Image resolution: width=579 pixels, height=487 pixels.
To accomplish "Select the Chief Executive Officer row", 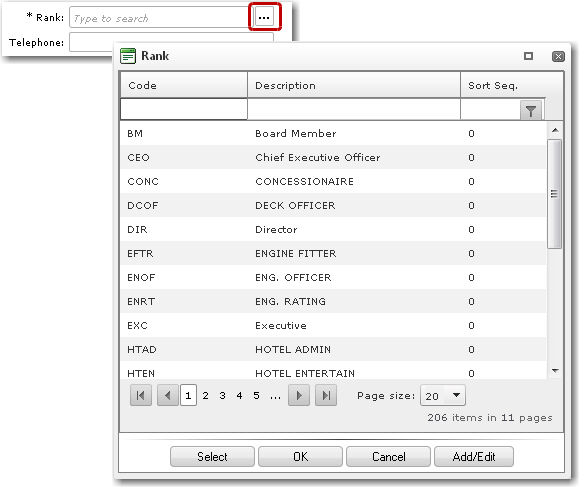I will [x=333, y=157].
